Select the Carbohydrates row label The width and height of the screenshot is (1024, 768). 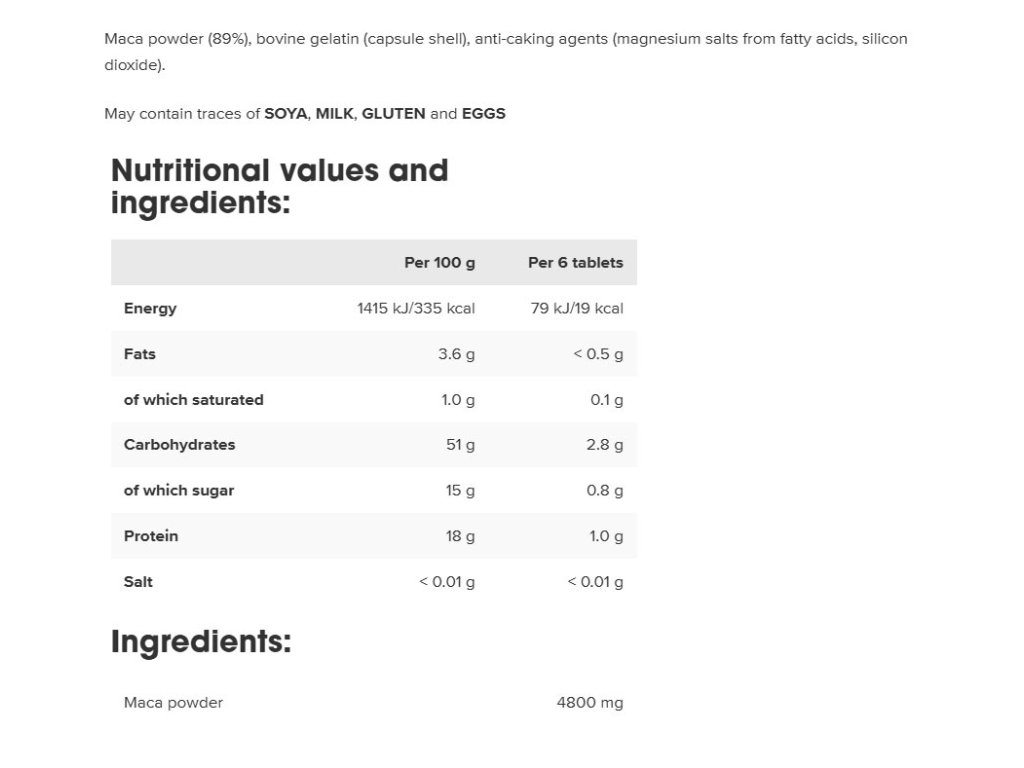[x=179, y=445]
